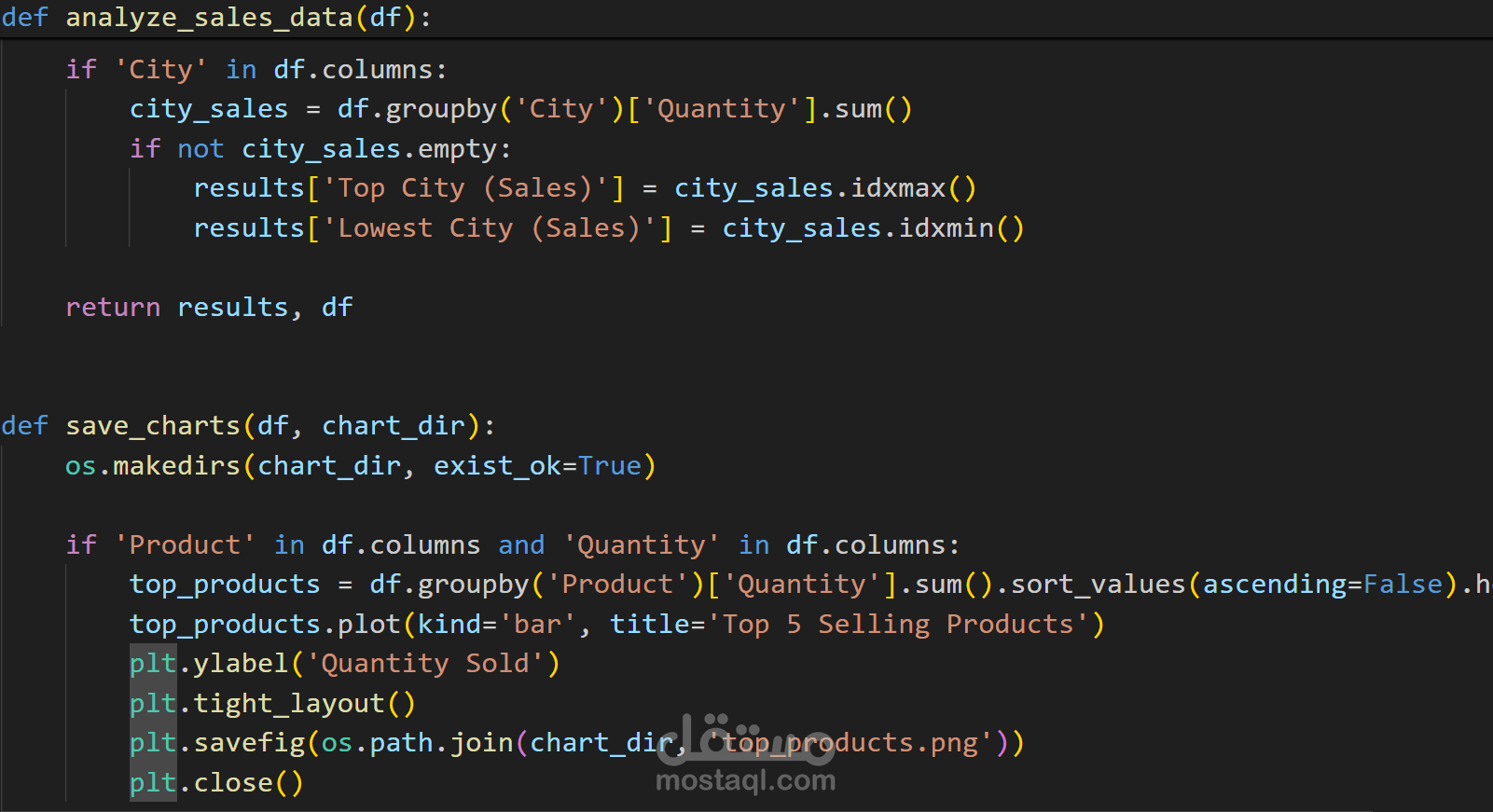Click the savefig method call
Image resolution: width=1493 pixels, height=812 pixels.
(x=249, y=743)
